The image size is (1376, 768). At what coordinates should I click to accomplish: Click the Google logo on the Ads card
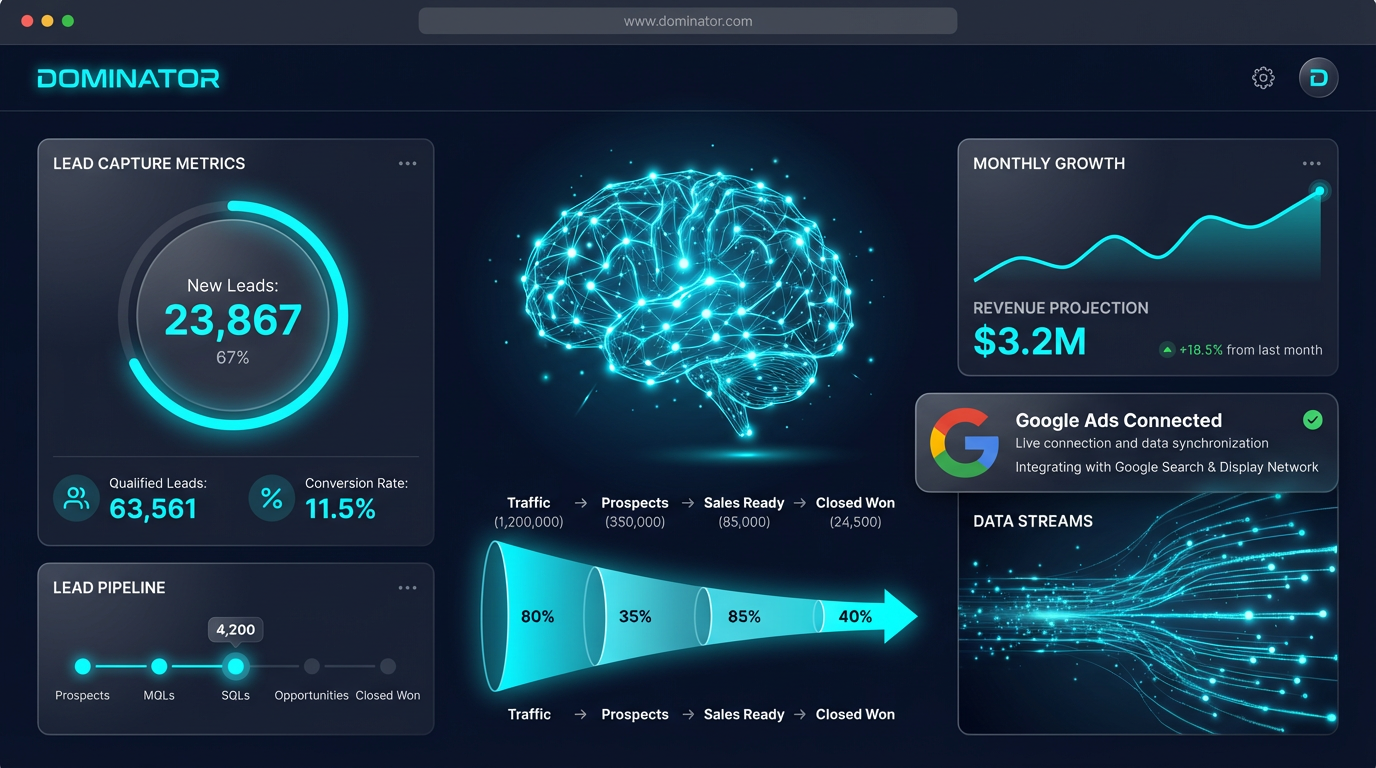pos(962,440)
